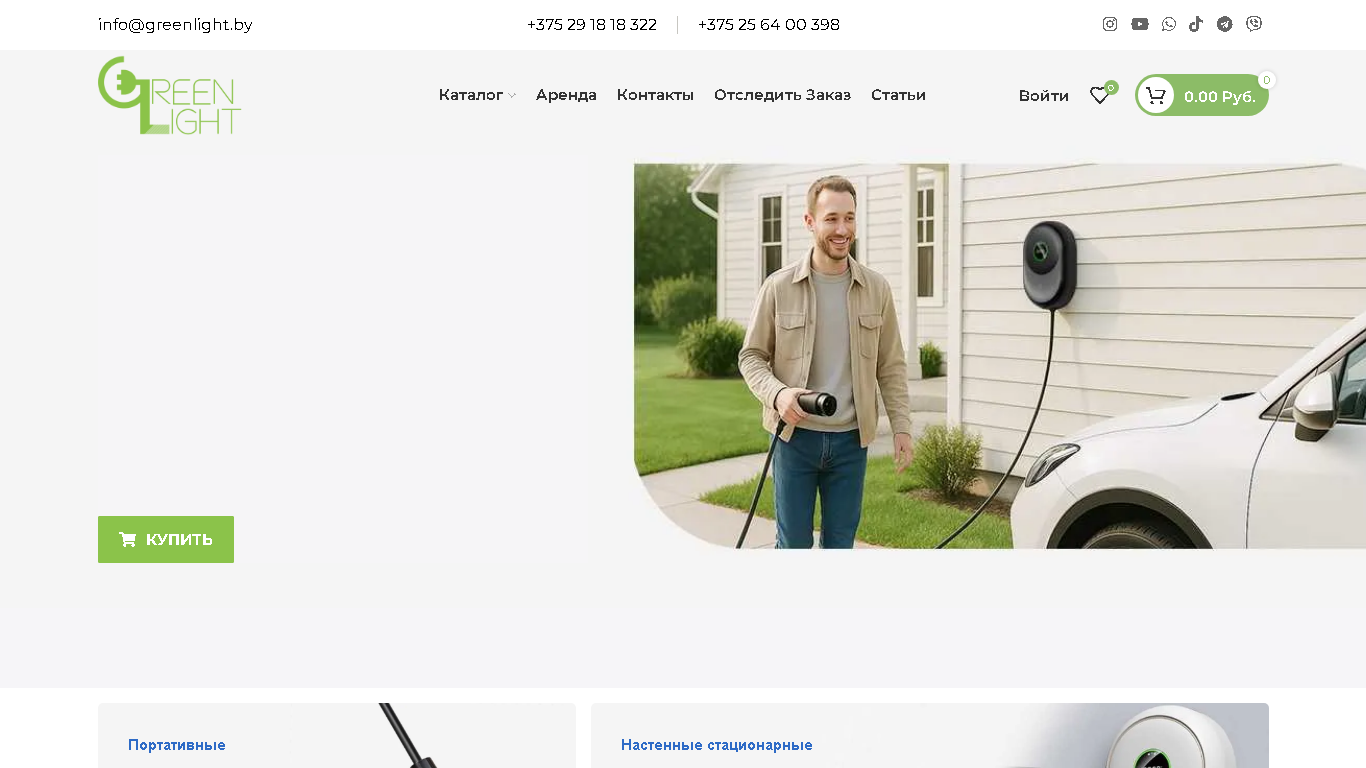Click the Green Light logo

[169, 95]
